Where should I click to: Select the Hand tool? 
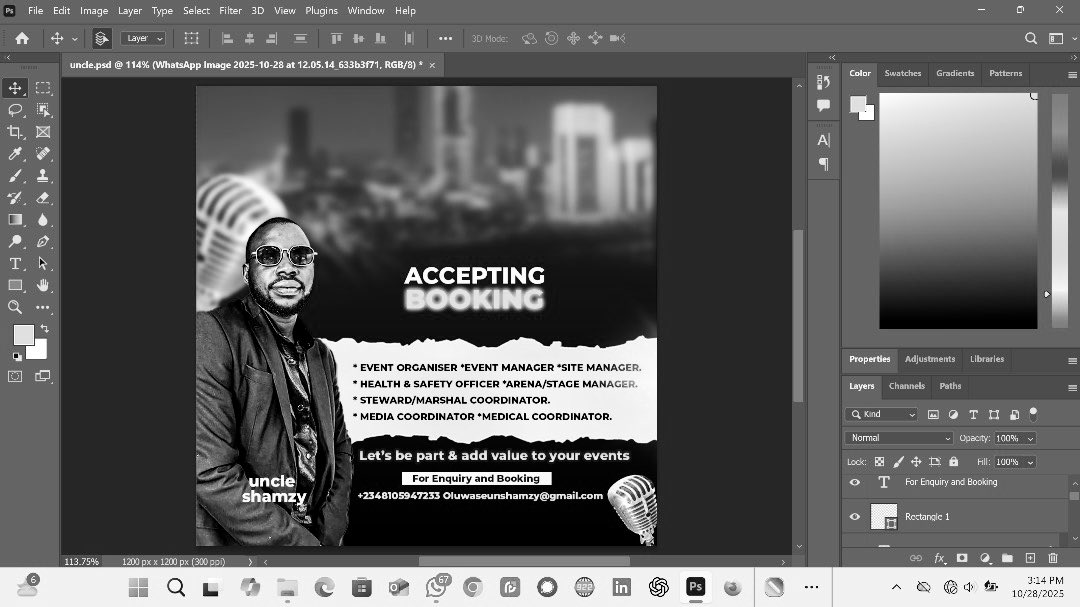coord(42,285)
